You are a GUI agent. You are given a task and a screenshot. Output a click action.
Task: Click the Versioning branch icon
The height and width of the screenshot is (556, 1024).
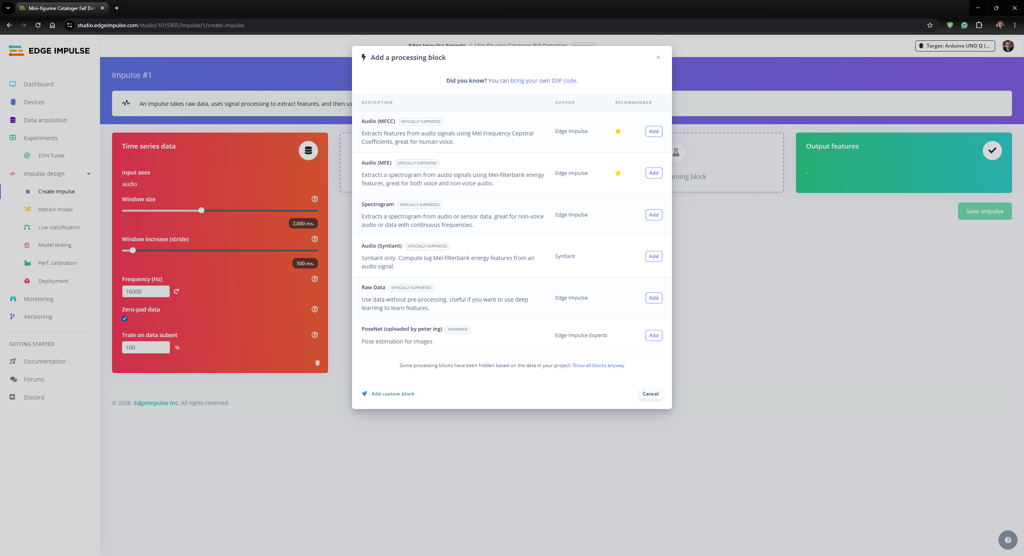pos(12,317)
